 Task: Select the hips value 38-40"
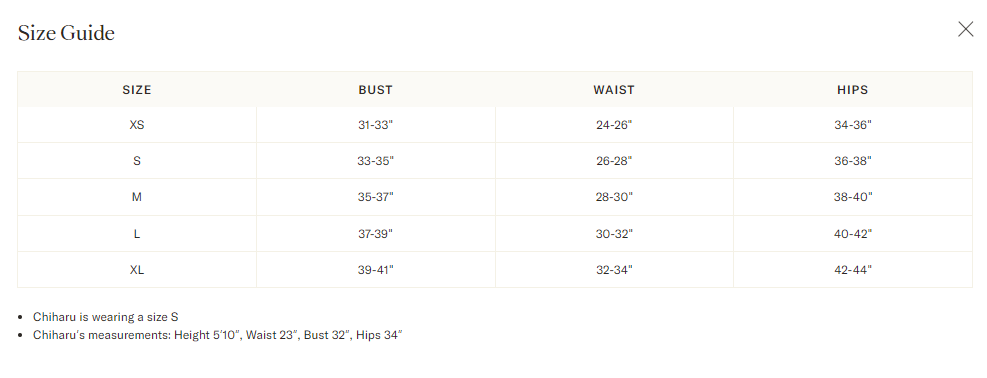point(853,197)
